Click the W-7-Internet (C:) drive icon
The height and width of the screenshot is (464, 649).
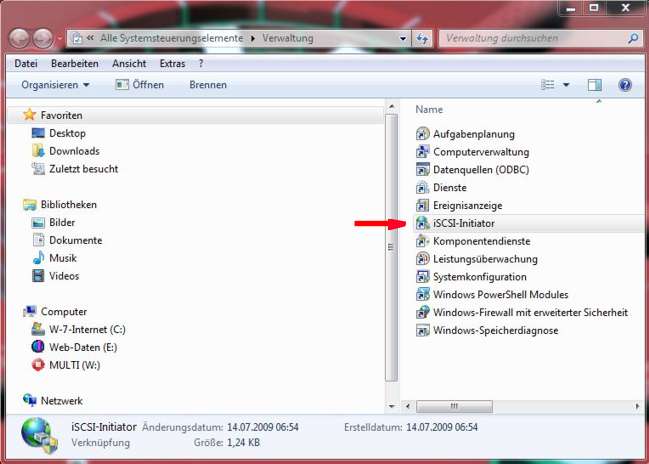coord(38,329)
